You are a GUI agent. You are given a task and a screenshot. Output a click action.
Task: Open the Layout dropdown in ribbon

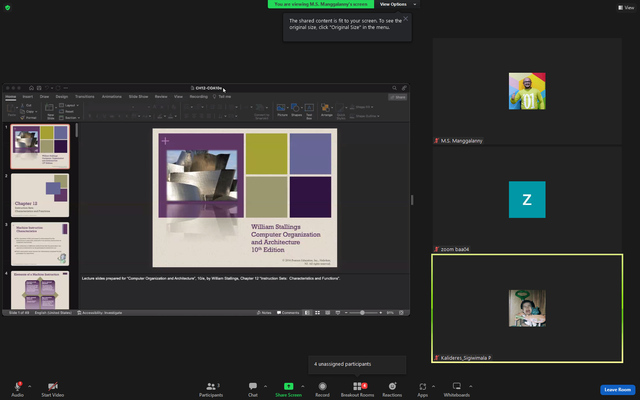coord(69,105)
